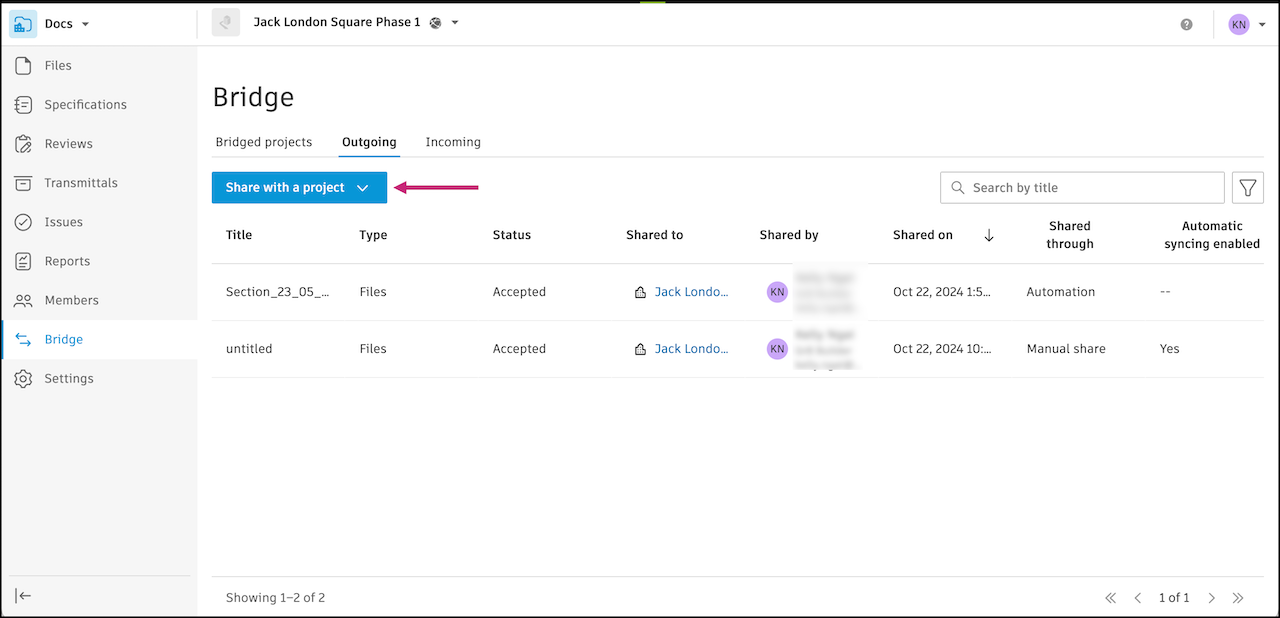Screen dimensions: 1280x618
Task: Open Files in the sidebar
Action: (58, 65)
